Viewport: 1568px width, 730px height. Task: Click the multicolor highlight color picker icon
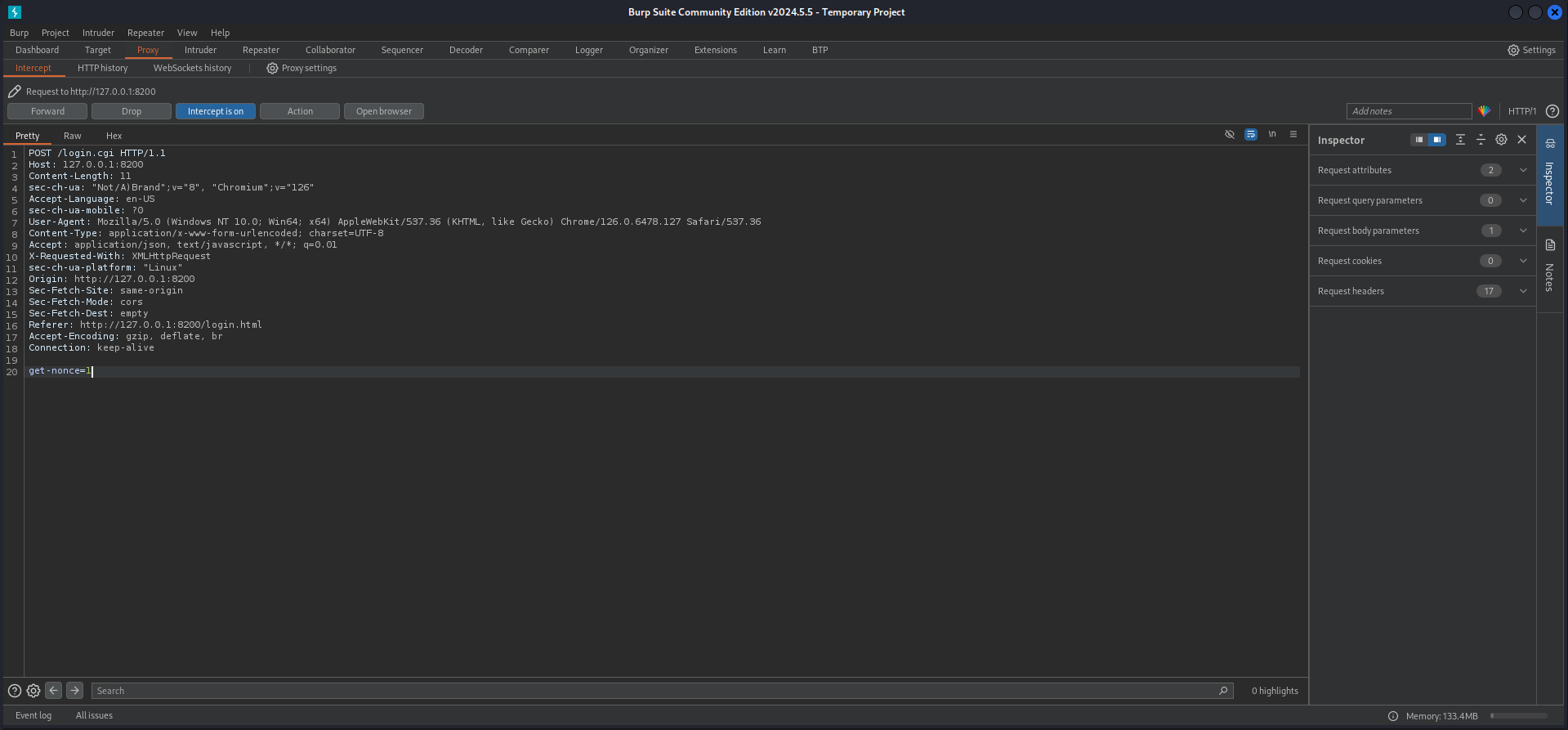point(1484,111)
